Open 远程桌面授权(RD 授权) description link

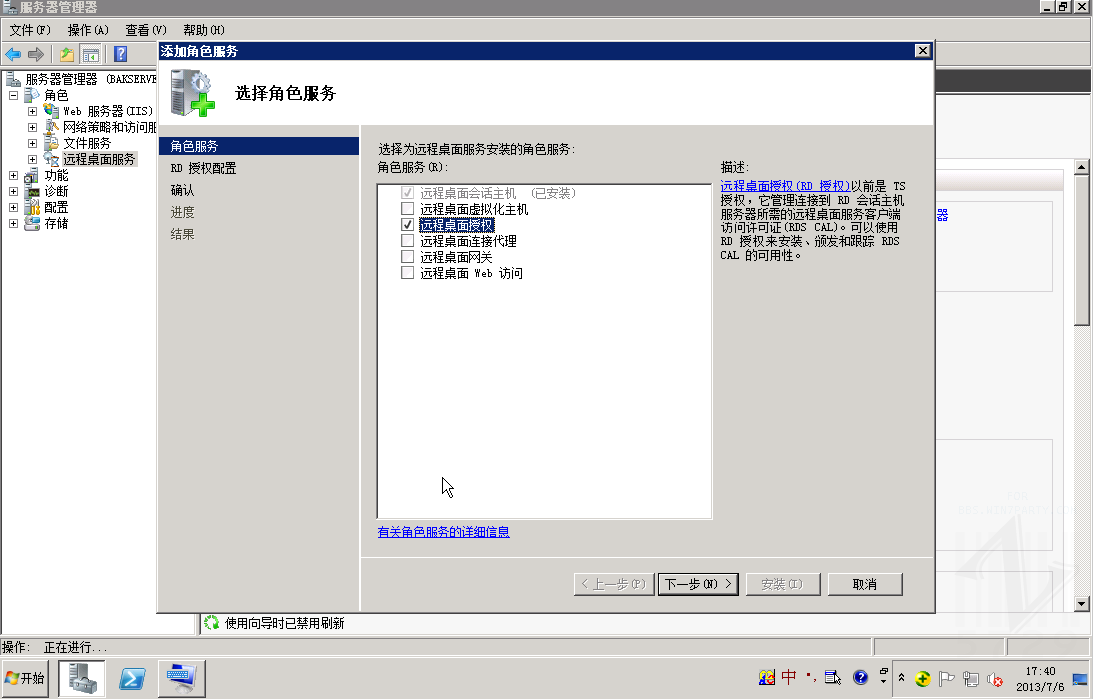point(785,186)
